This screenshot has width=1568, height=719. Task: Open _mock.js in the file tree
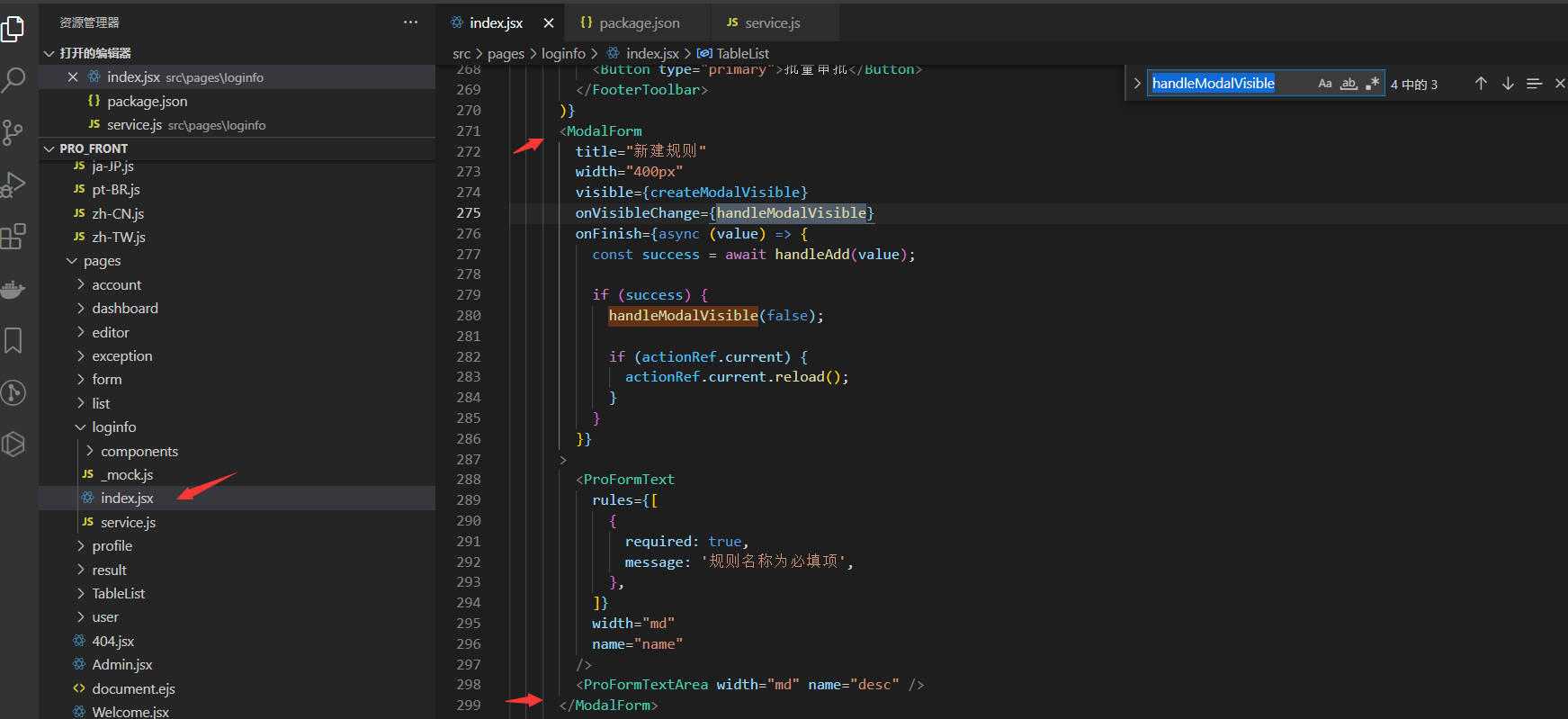click(x=237, y=474)
